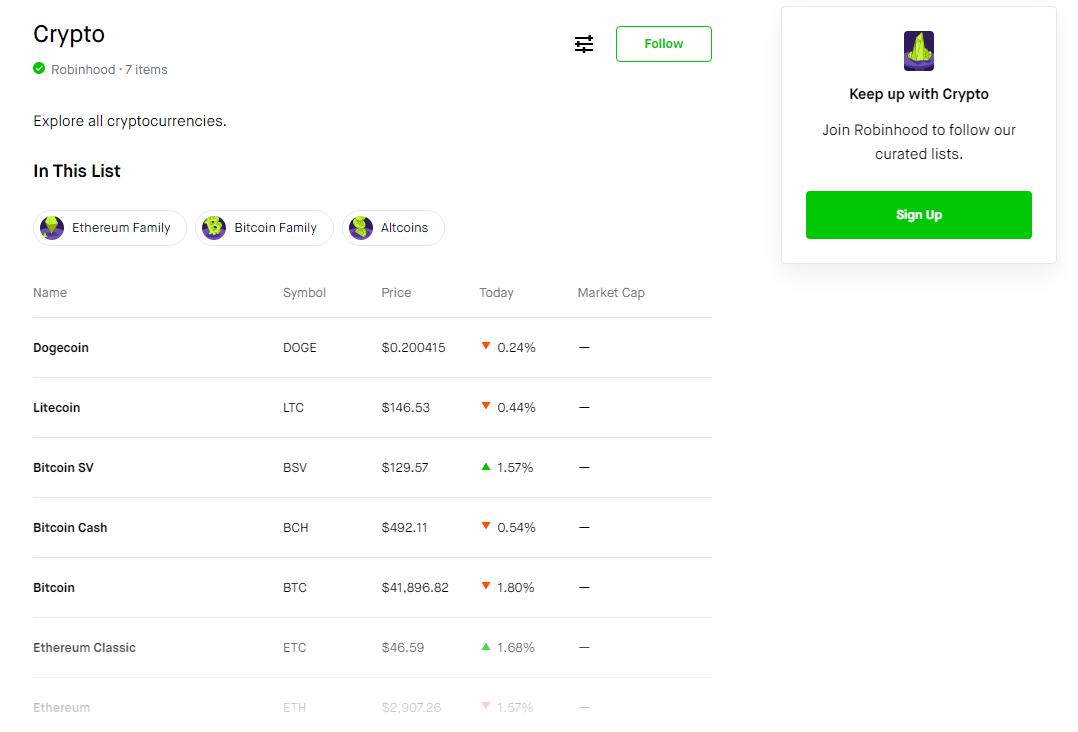Follow the Crypto list
Image resolution: width=1078 pixels, height=732 pixels.
[x=663, y=44]
